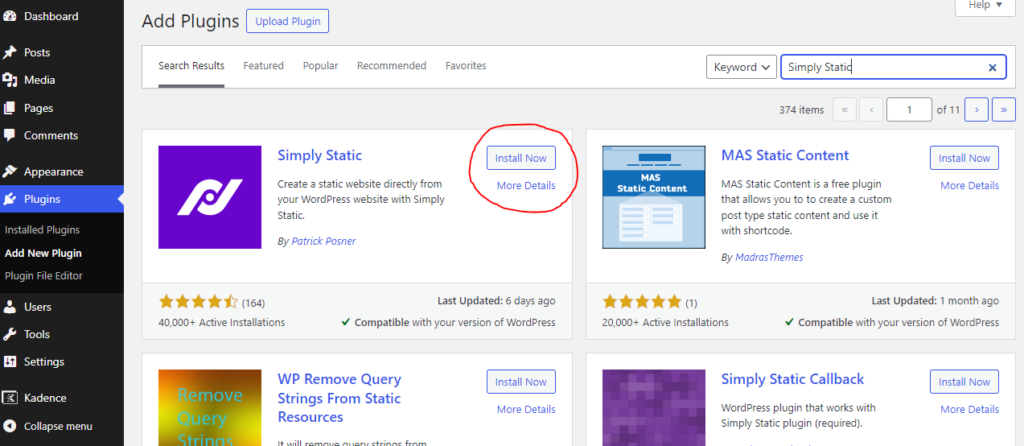1024x446 pixels.
Task: Open More Details for WP Remove Query Strings
Action: [x=526, y=409]
